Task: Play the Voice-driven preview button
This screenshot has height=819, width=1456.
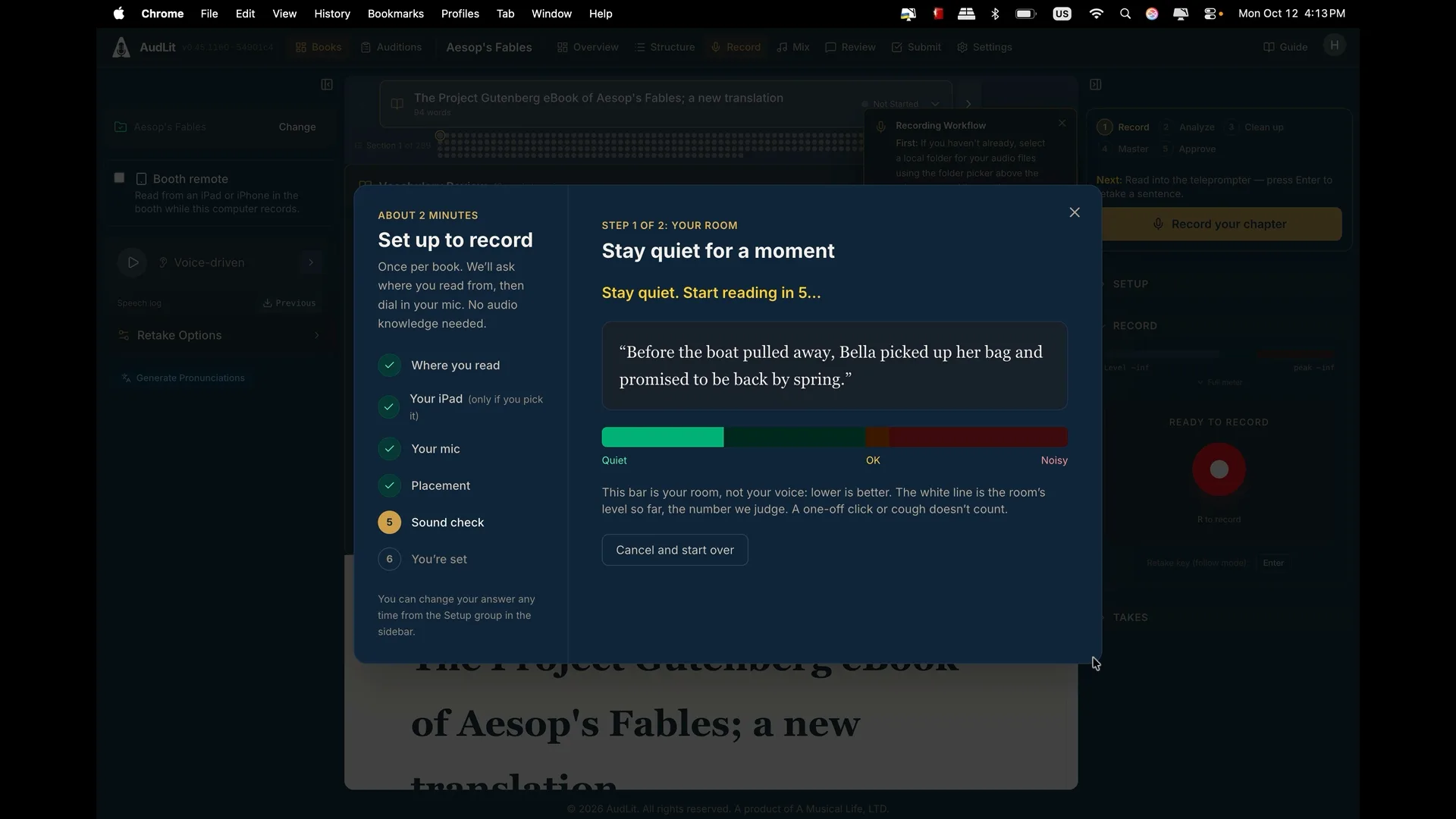Action: tap(133, 262)
